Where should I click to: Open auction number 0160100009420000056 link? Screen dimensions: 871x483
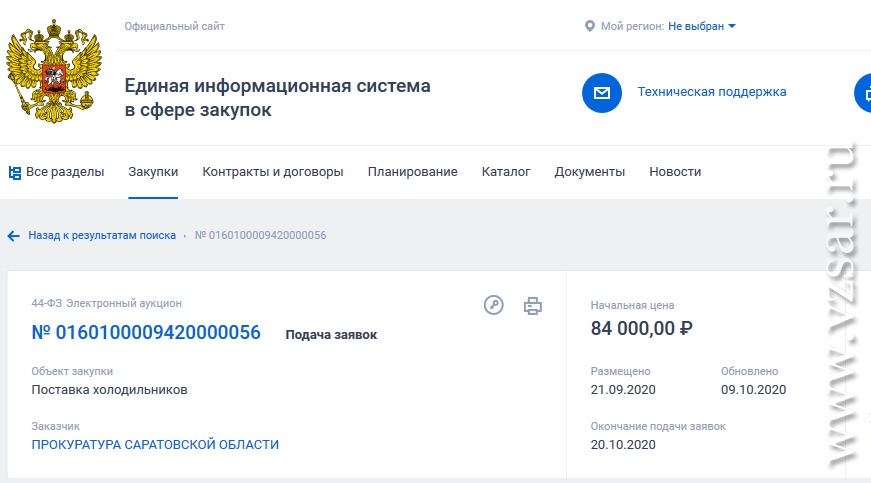[x=146, y=332]
